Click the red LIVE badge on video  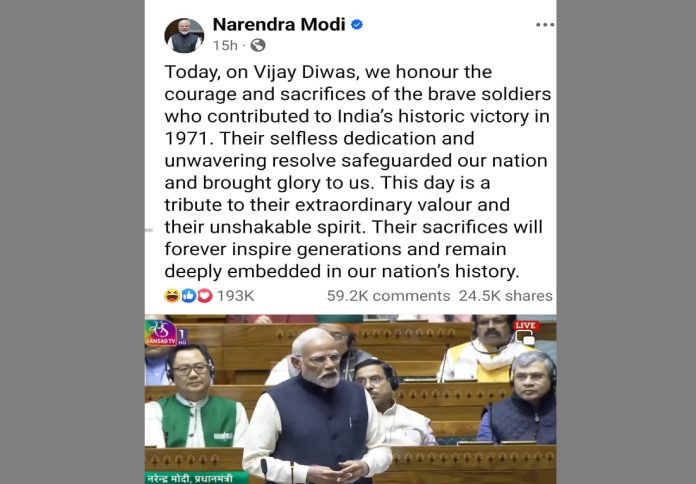[526, 325]
